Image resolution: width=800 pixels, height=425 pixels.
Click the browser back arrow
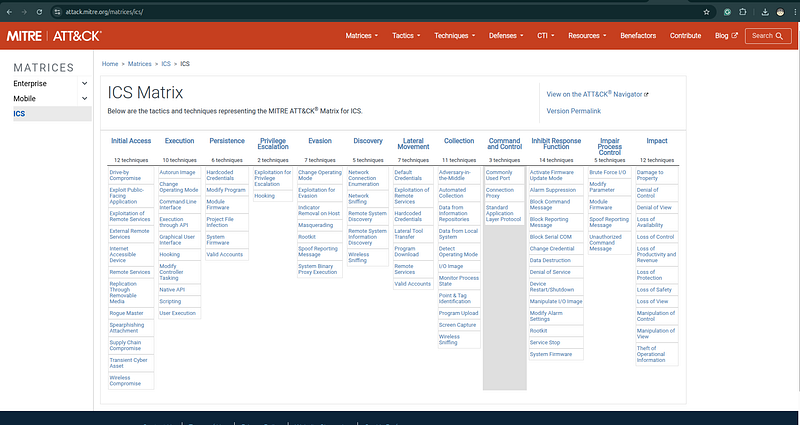pos(9,12)
